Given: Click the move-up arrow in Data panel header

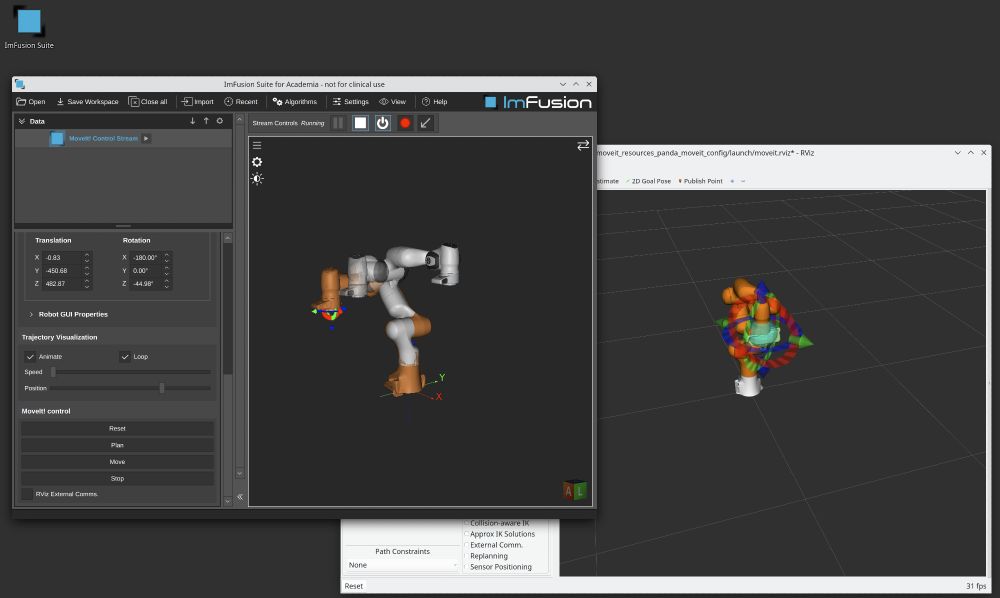Looking at the screenshot, I should [206, 120].
